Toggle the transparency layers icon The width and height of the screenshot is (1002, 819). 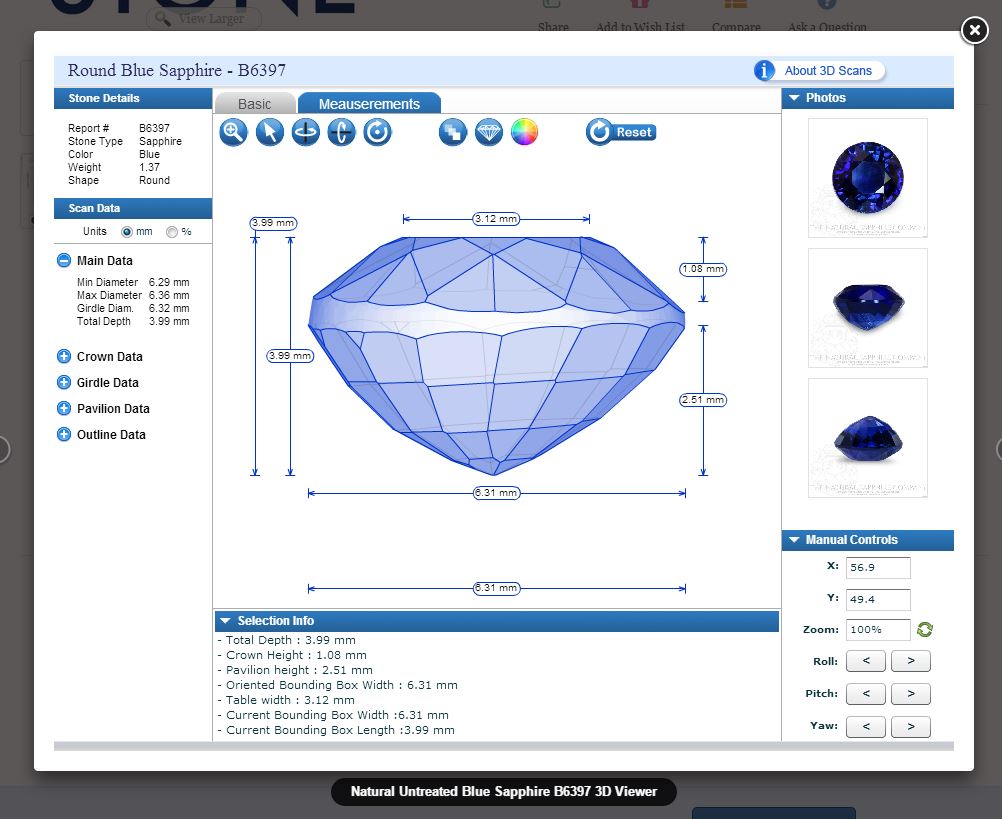click(x=453, y=132)
